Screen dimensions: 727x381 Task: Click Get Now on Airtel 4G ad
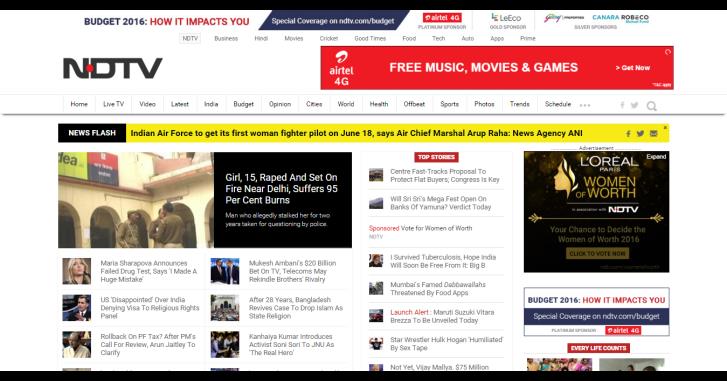point(632,68)
